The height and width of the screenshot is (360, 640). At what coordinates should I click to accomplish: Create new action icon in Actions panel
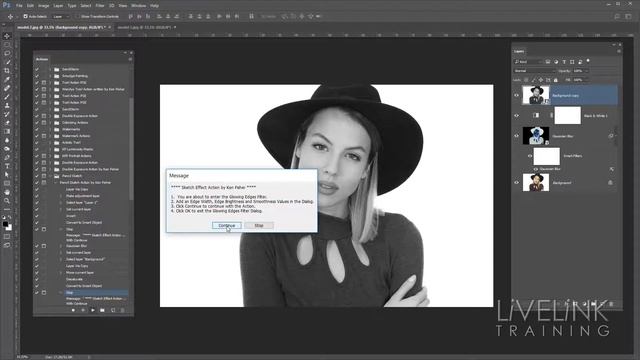113,310
